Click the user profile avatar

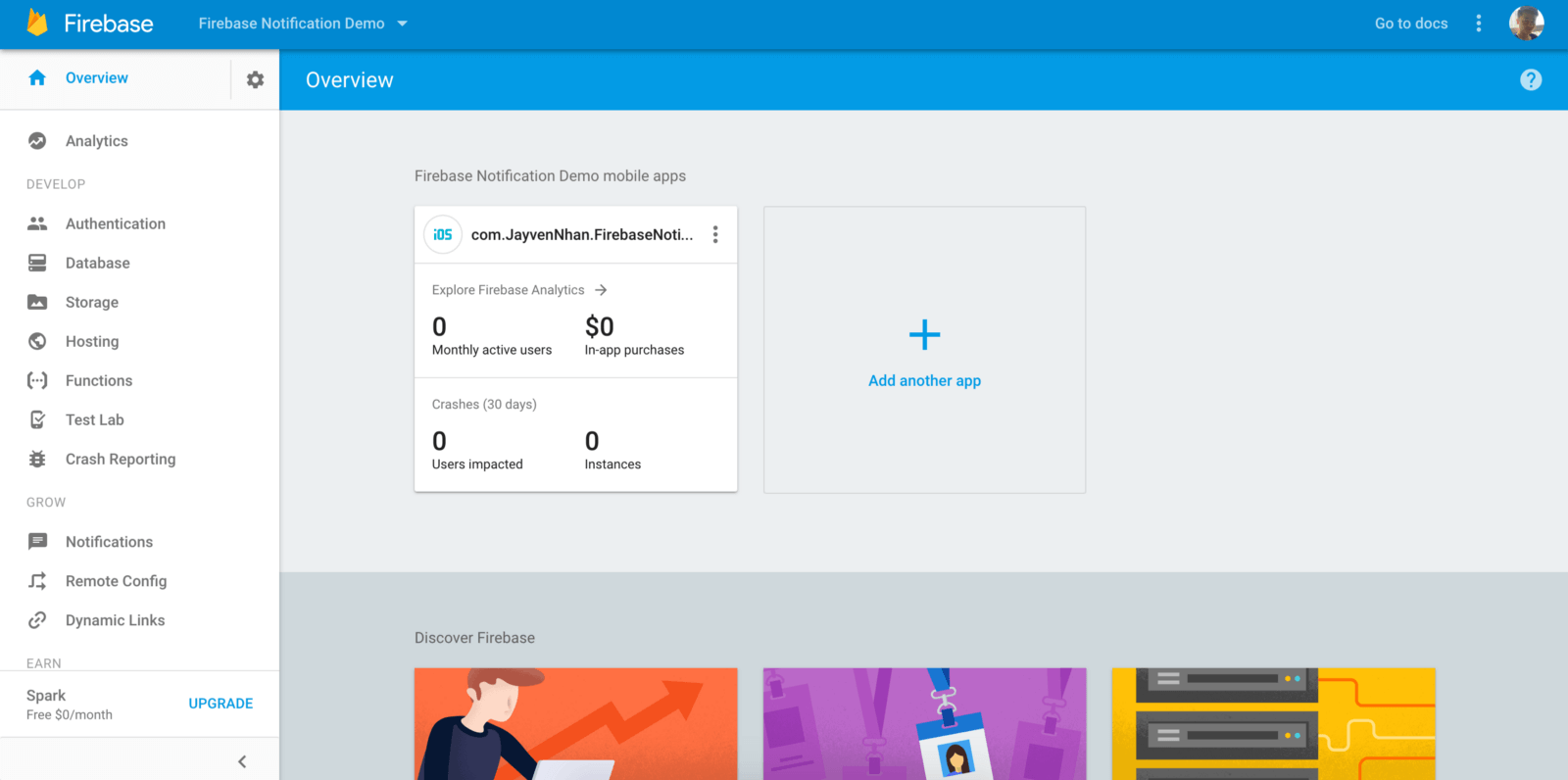[1526, 23]
